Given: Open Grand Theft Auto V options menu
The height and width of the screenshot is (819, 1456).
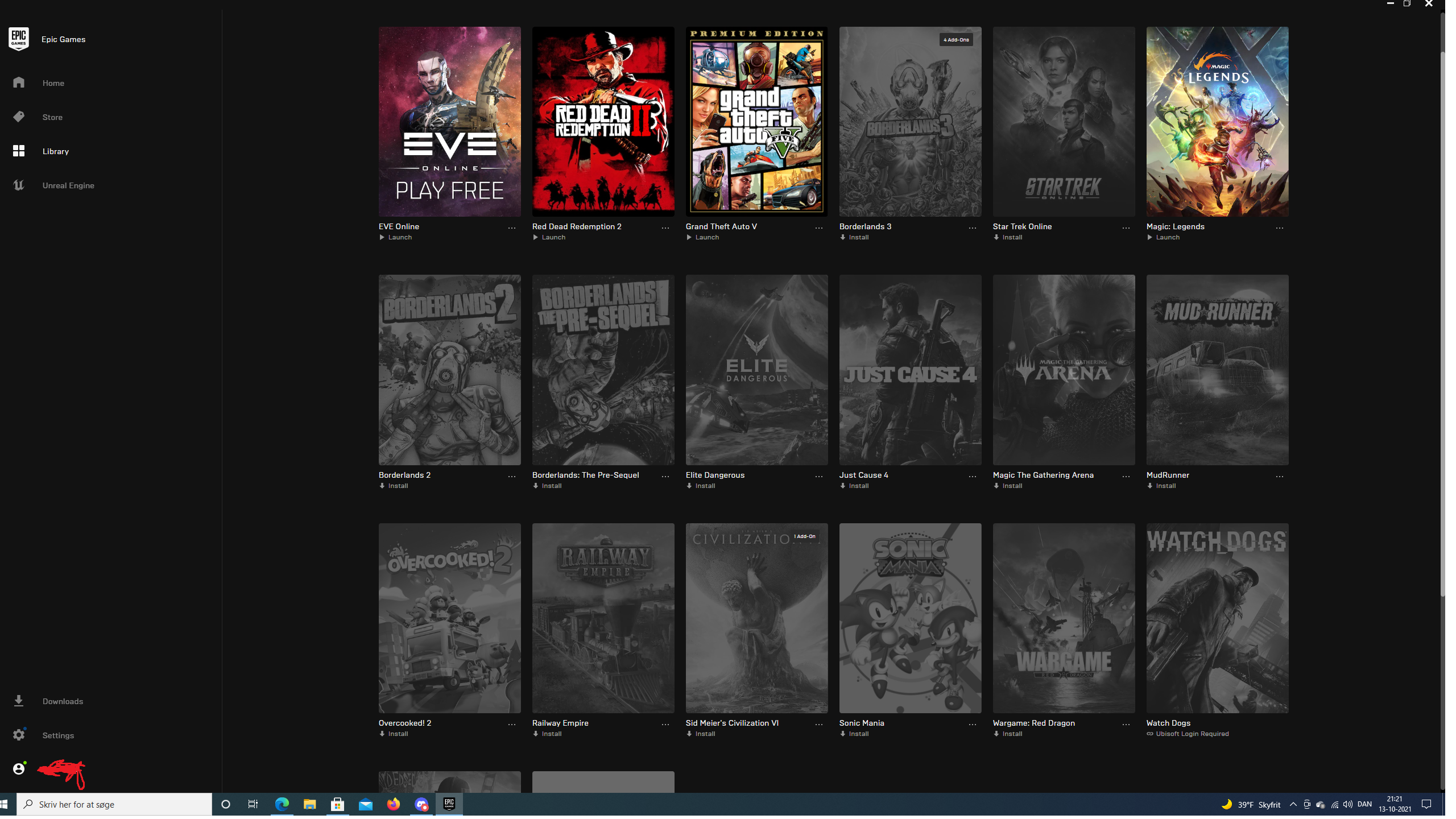Looking at the screenshot, I should coord(819,228).
